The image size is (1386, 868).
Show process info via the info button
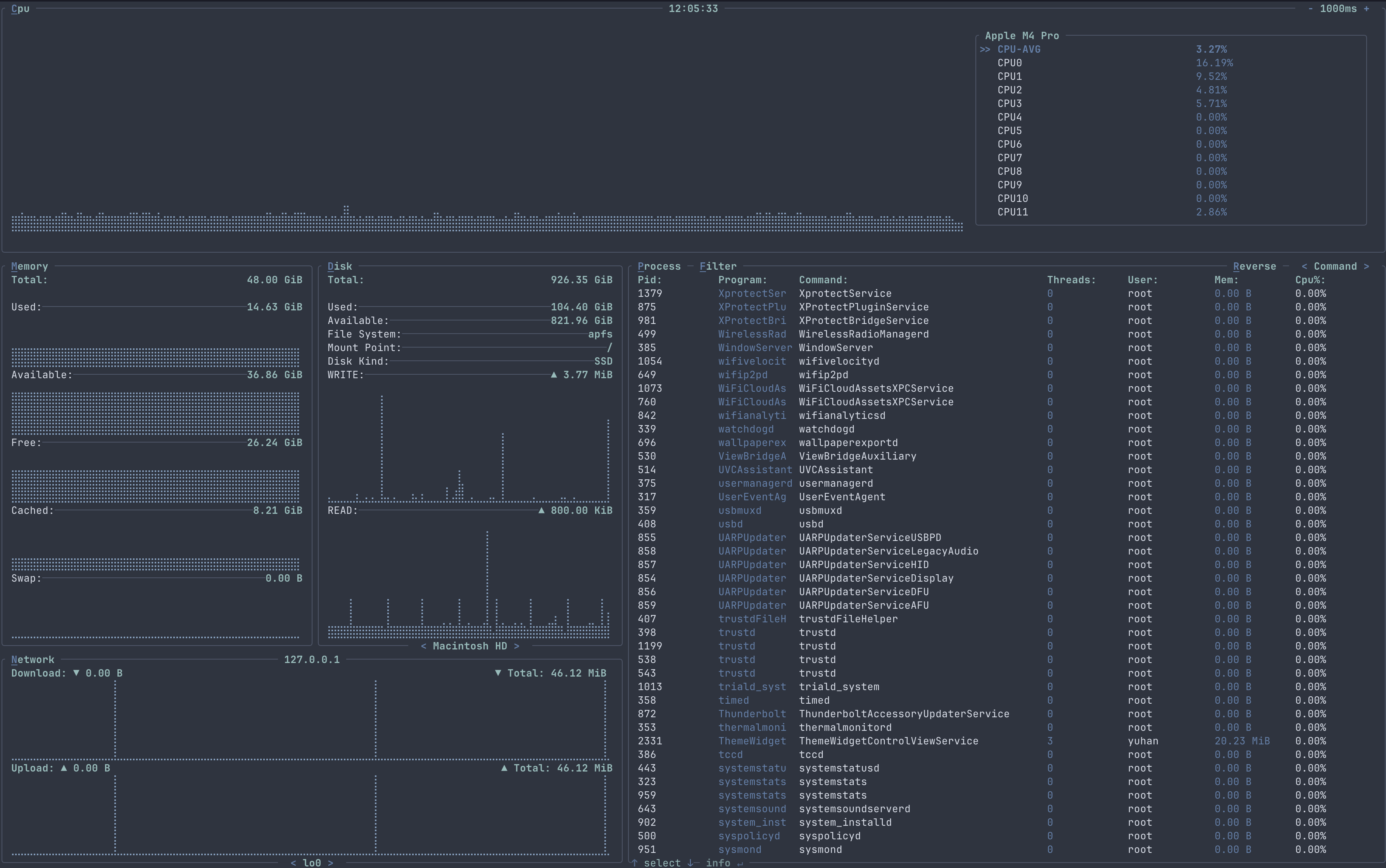click(718, 862)
